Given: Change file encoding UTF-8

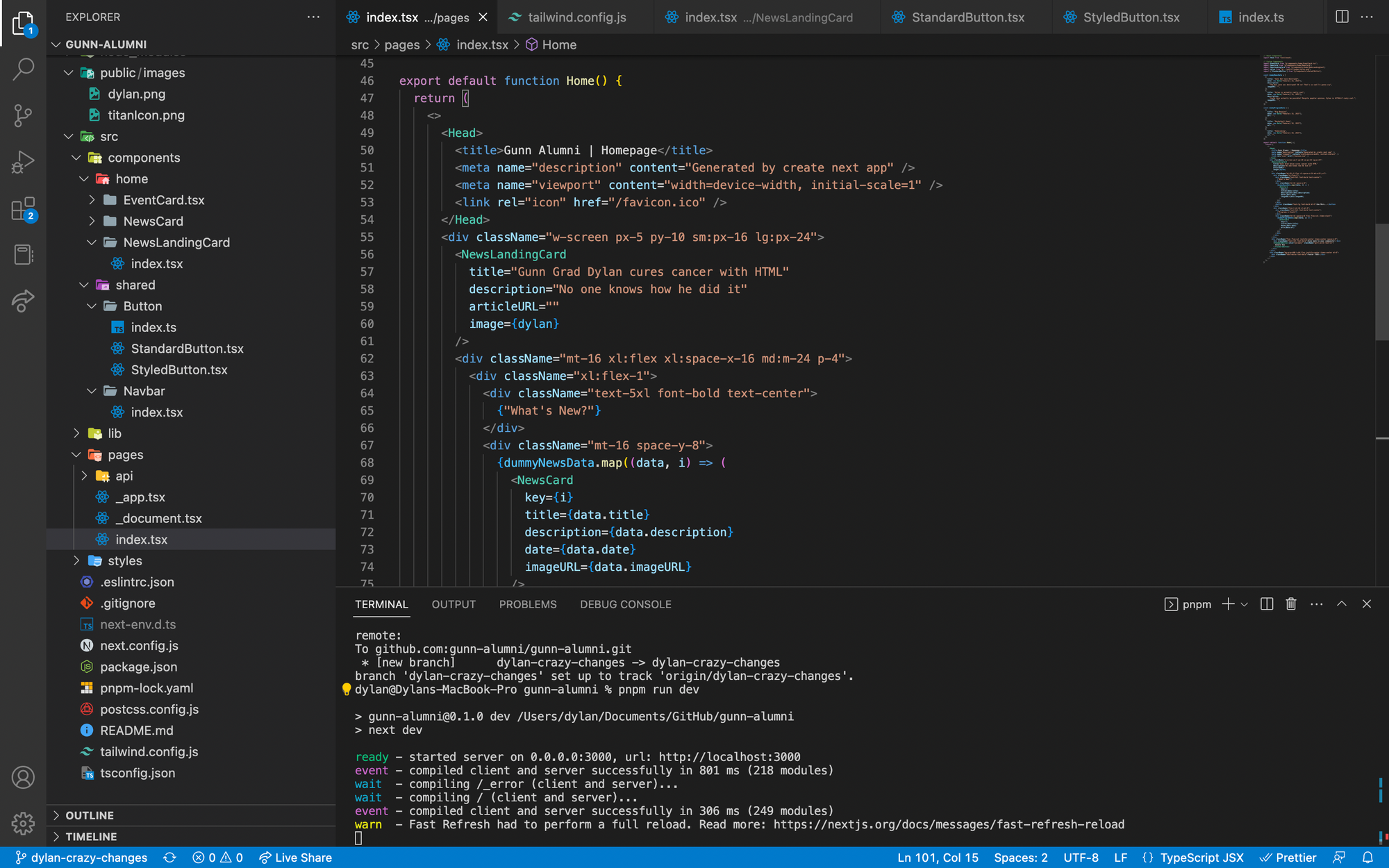Looking at the screenshot, I should coord(1081,858).
